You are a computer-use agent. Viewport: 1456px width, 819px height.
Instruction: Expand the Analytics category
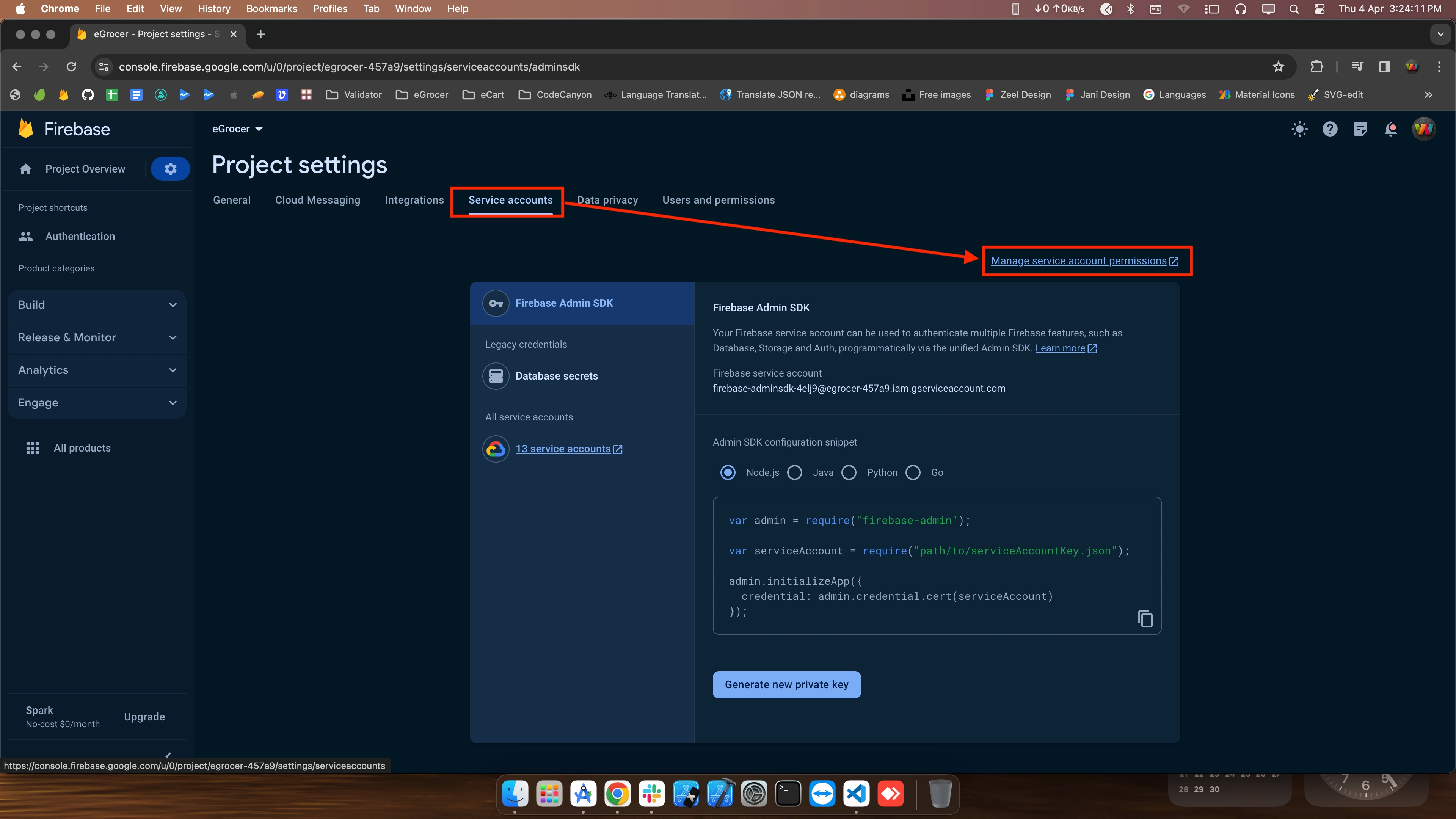[97, 370]
